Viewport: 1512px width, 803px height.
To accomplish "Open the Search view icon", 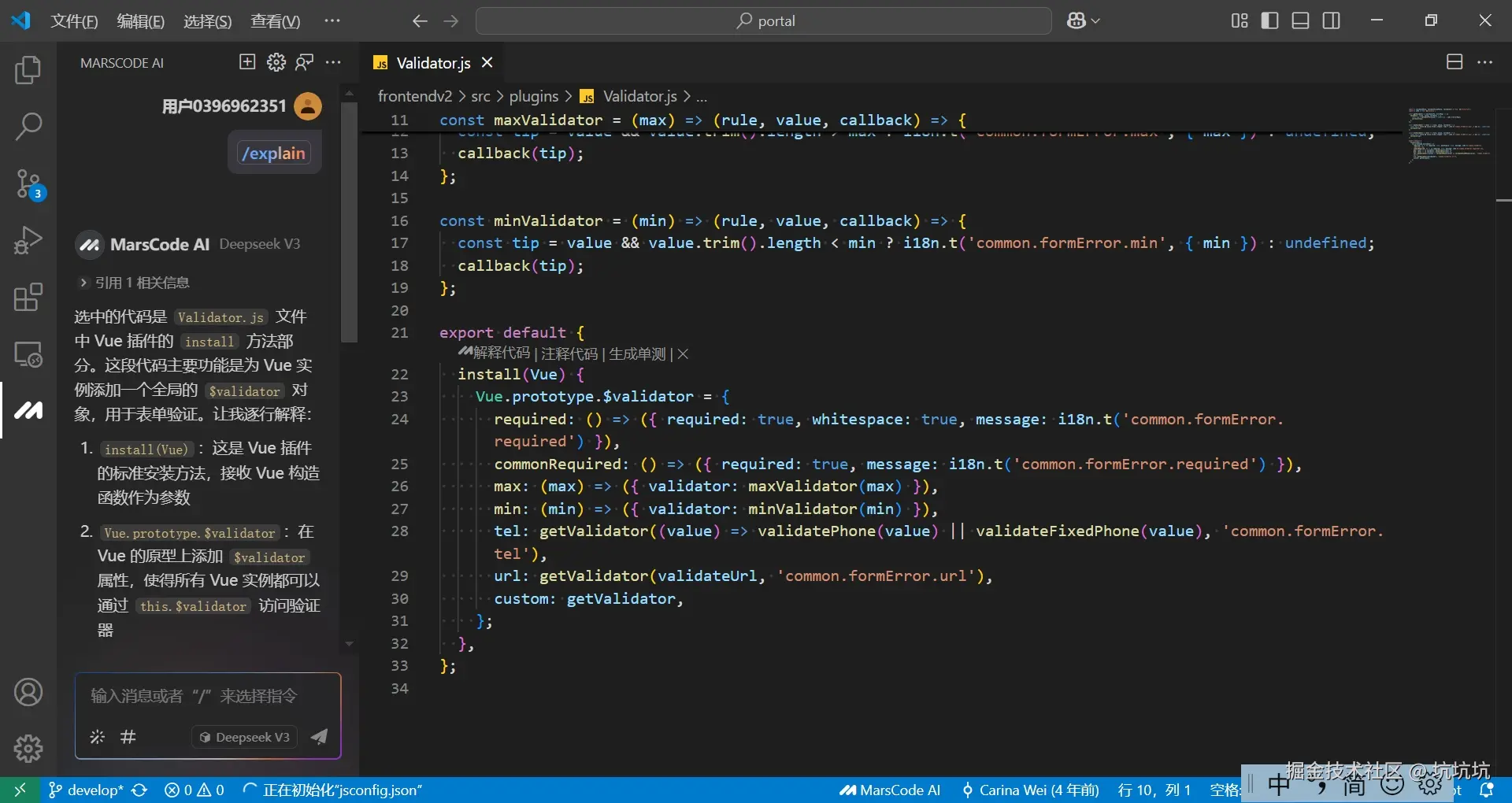I will tap(28, 126).
